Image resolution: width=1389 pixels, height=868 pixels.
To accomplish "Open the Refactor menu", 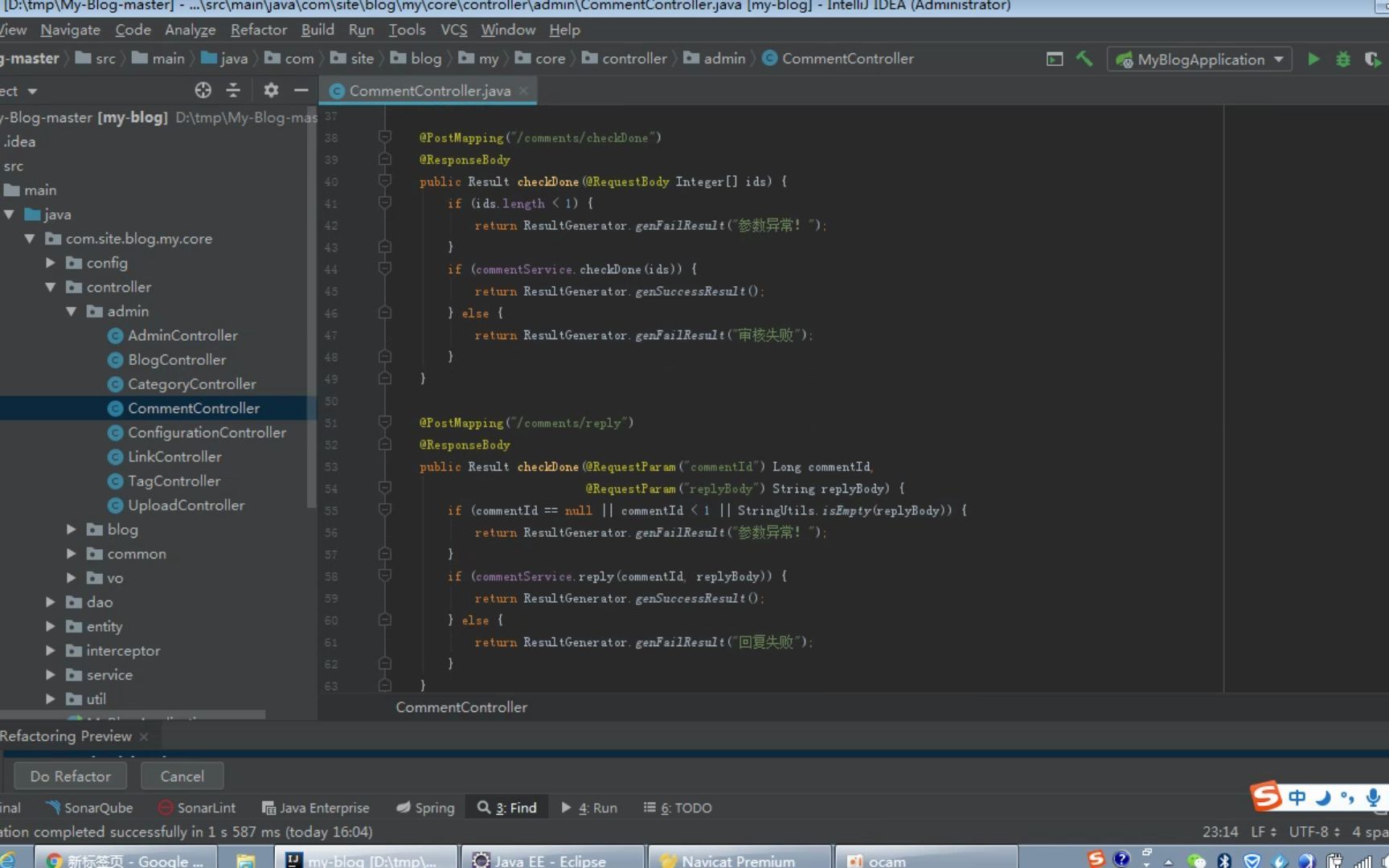I will coord(258,30).
